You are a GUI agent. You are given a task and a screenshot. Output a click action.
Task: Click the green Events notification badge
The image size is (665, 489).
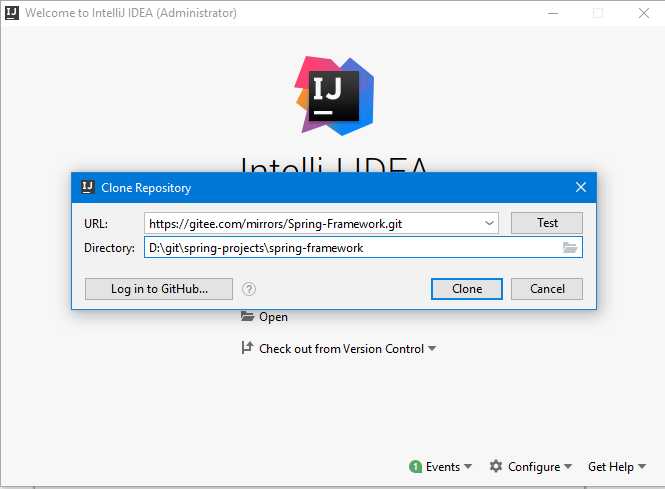[x=415, y=467]
